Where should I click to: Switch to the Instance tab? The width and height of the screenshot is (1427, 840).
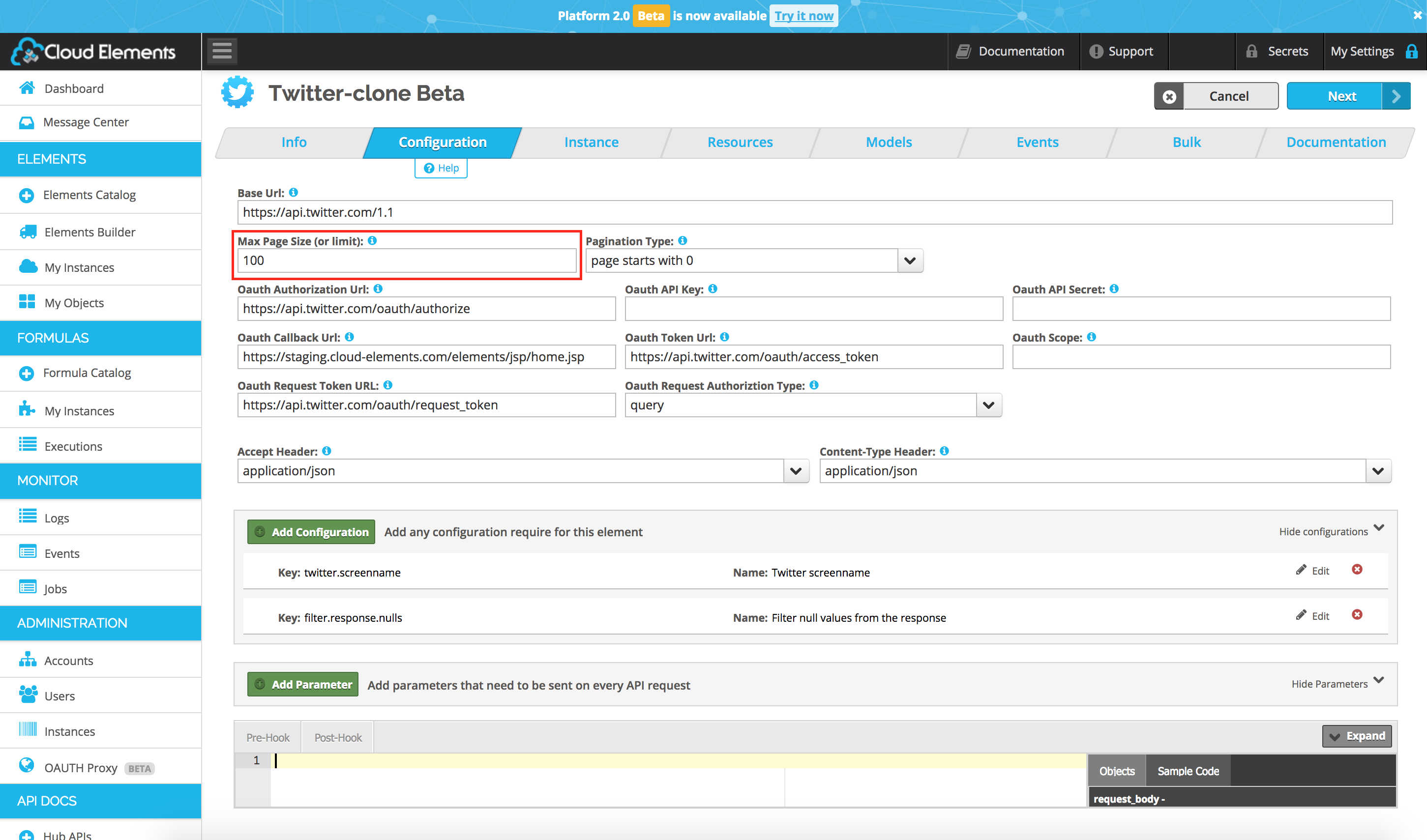591,142
